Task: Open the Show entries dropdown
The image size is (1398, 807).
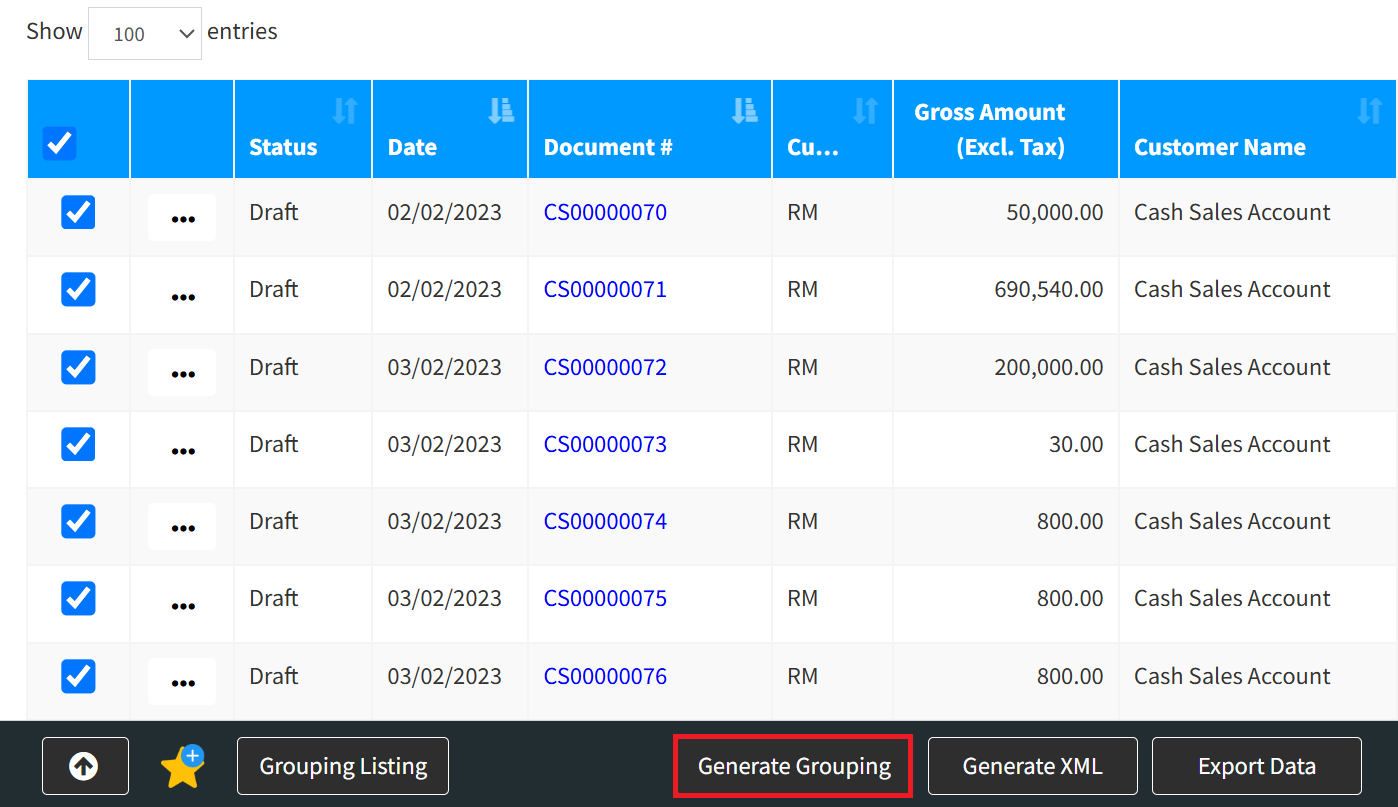Action: (x=145, y=33)
